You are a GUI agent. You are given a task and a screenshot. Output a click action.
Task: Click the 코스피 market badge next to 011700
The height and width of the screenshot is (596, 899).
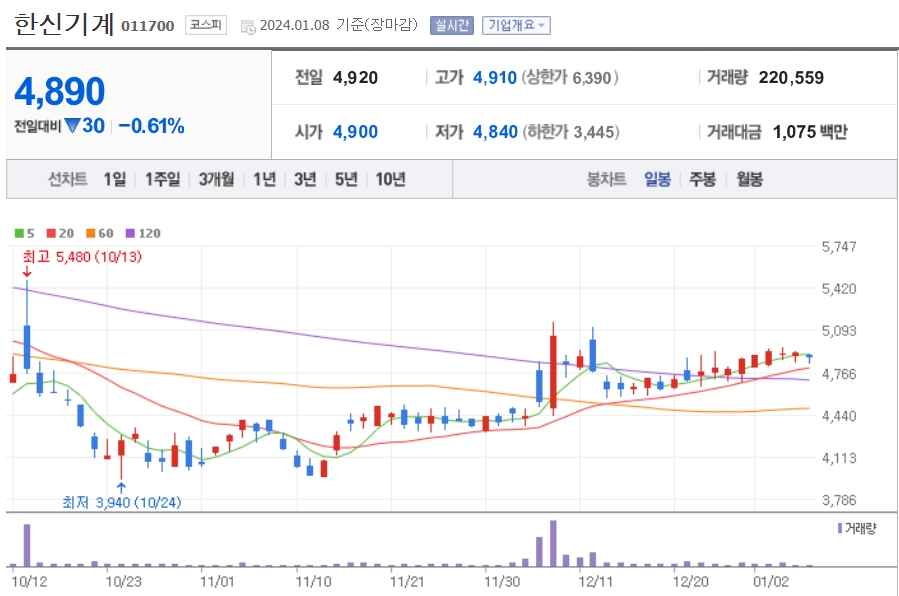[x=206, y=26]
